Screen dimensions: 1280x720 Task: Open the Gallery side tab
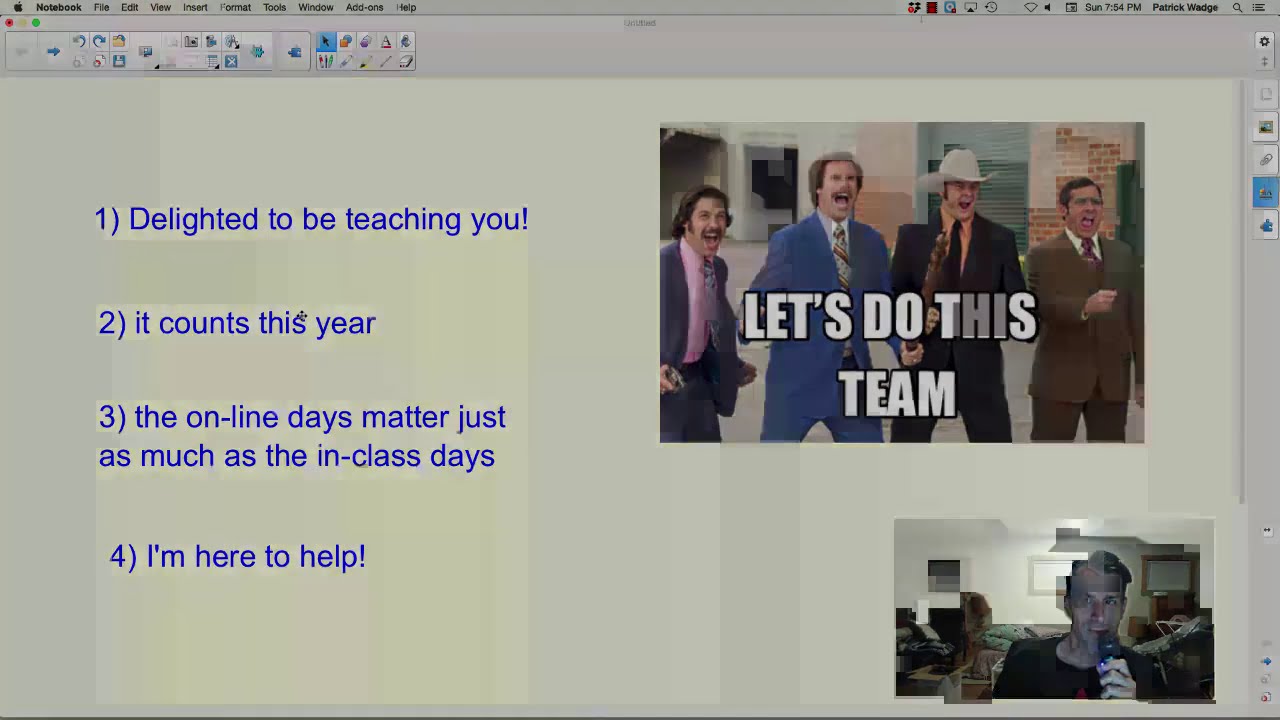pos(1266,127)
